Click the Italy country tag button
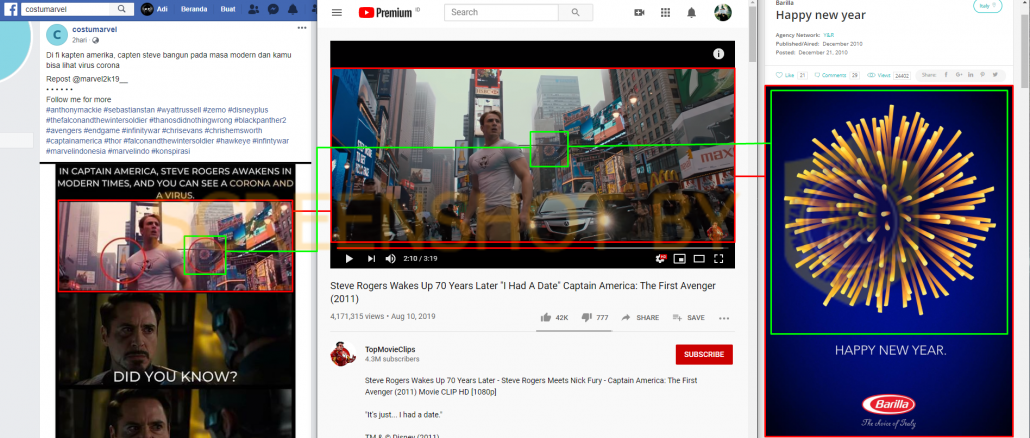Viewport: 1030px width, 438px height. coord(987,5)
